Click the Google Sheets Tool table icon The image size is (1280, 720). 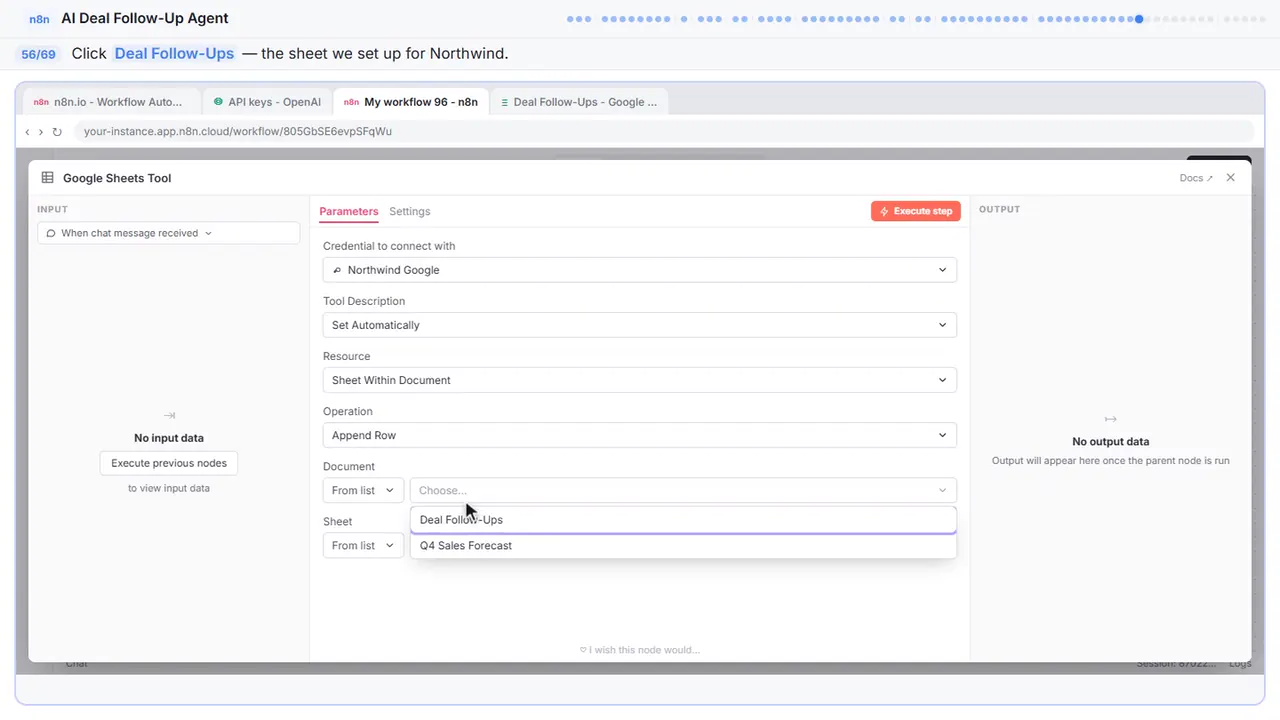coord(47,178)
